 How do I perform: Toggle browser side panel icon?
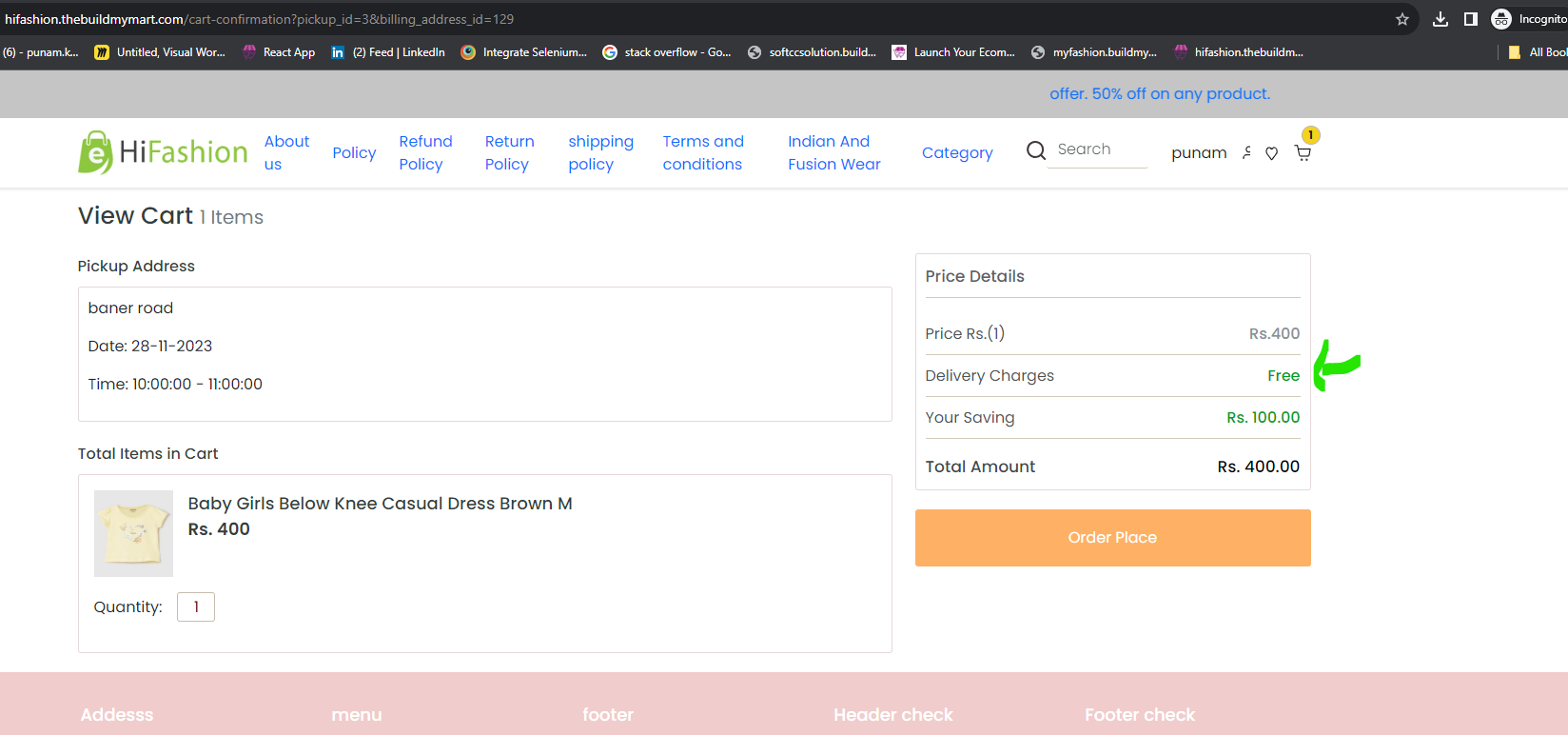[1470, 19]
